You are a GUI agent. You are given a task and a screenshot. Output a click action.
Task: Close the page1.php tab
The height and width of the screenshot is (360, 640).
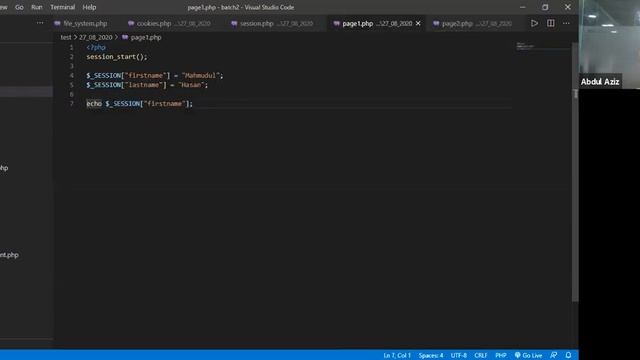tap(418, 24)
